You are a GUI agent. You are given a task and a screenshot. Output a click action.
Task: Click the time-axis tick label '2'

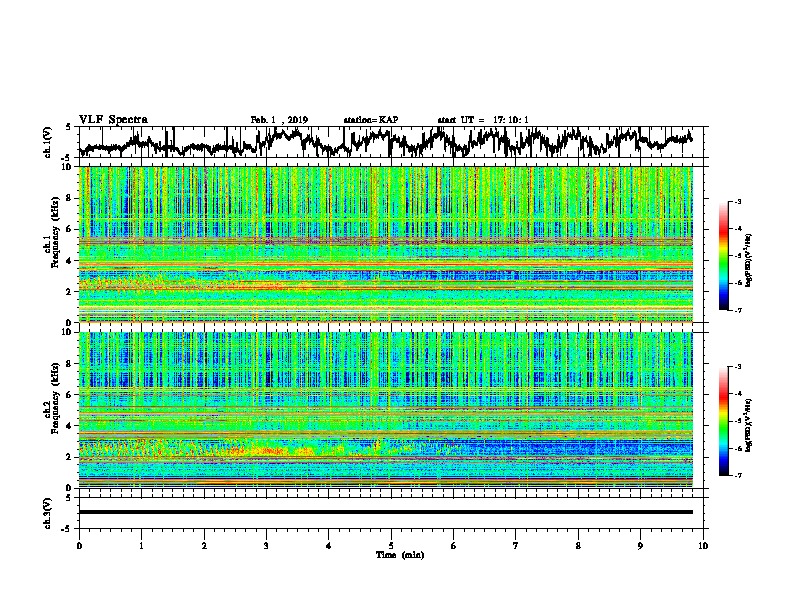click(x=204, y=546)
